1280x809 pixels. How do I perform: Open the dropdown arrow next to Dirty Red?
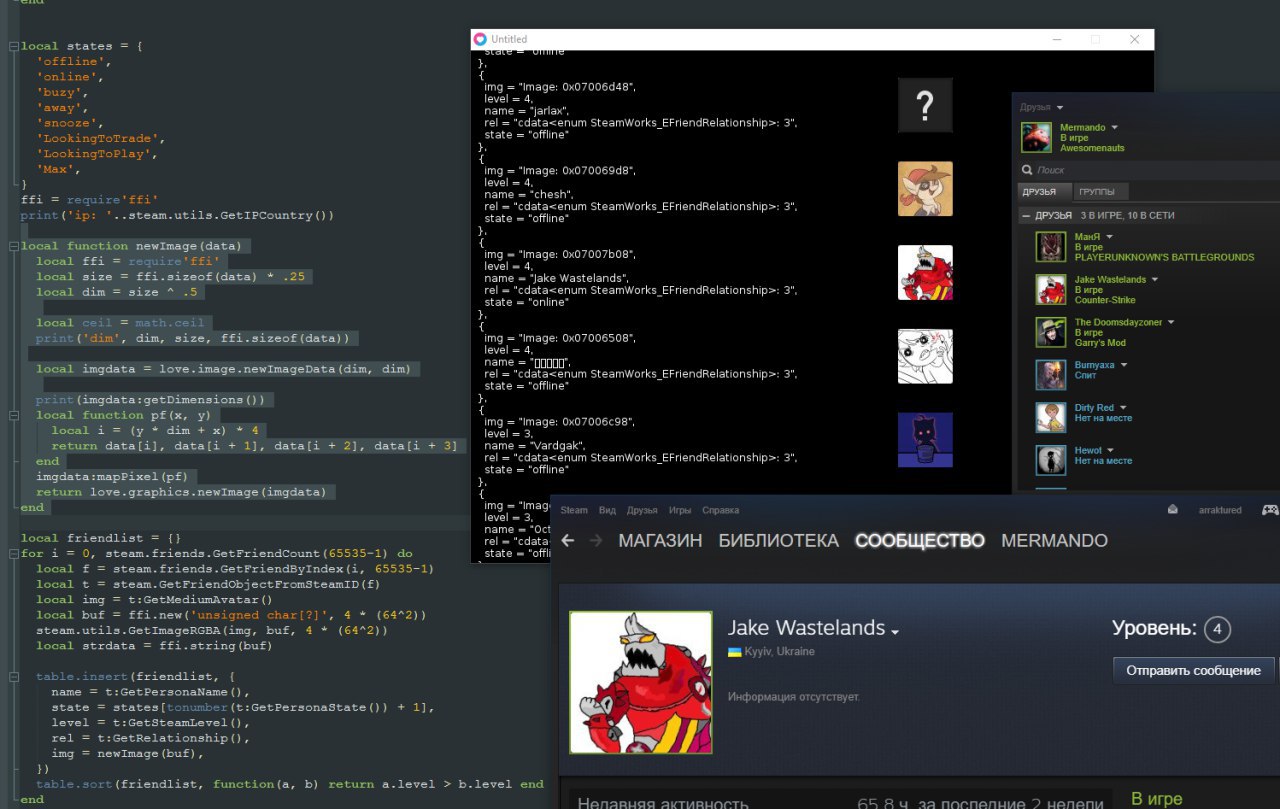[x=1123, y=408]
